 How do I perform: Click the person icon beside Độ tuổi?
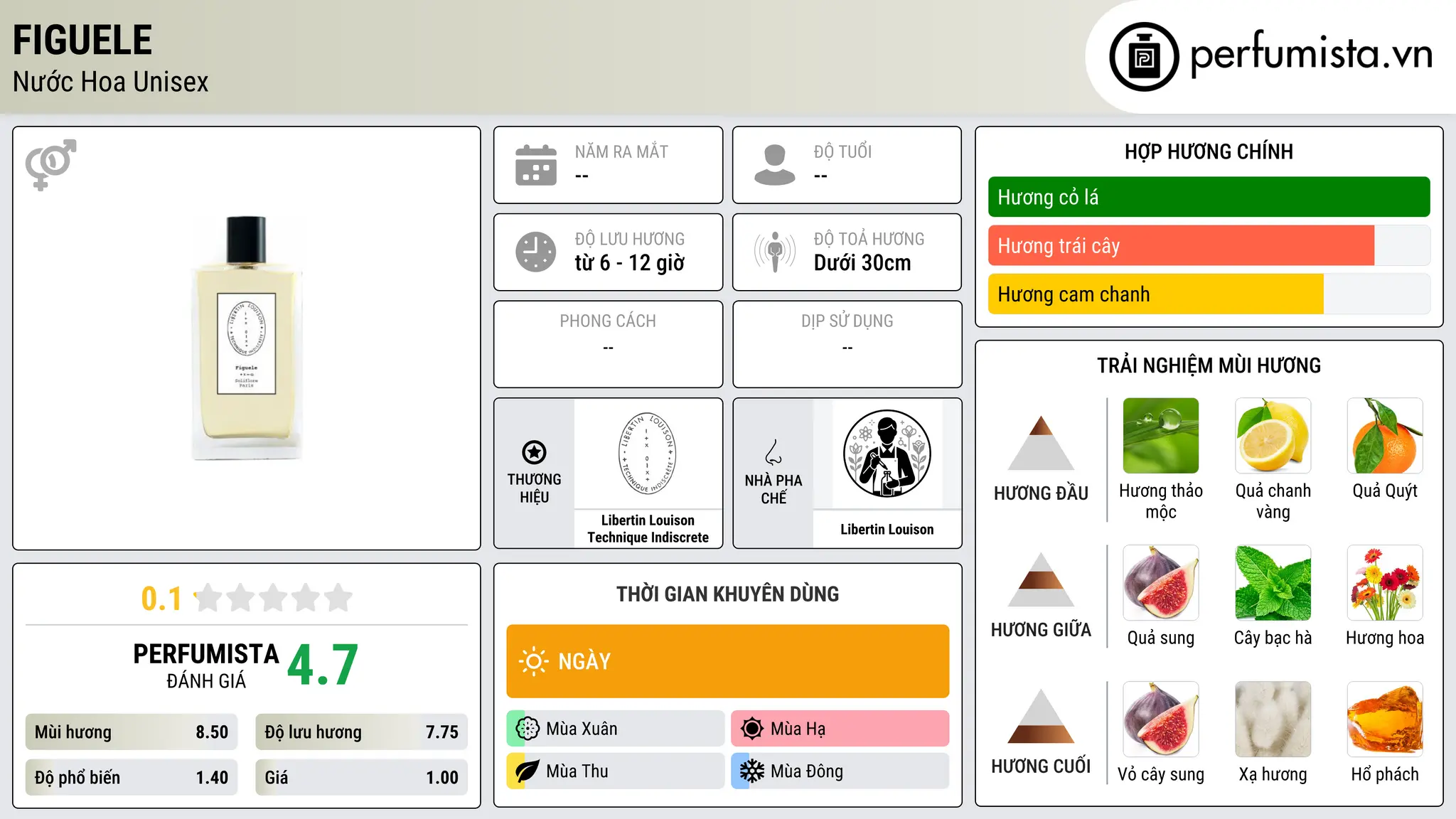(774, 165)
